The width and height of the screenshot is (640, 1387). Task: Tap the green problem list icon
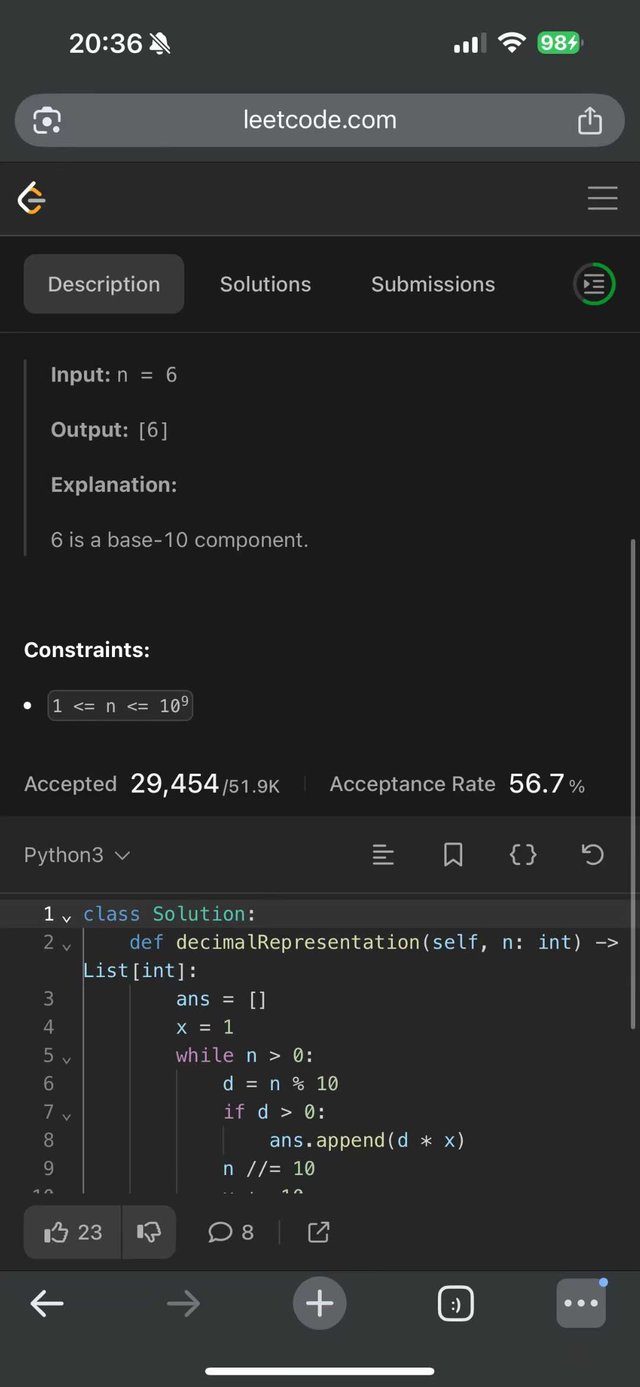pyautogui.click(x=594, y=285)
